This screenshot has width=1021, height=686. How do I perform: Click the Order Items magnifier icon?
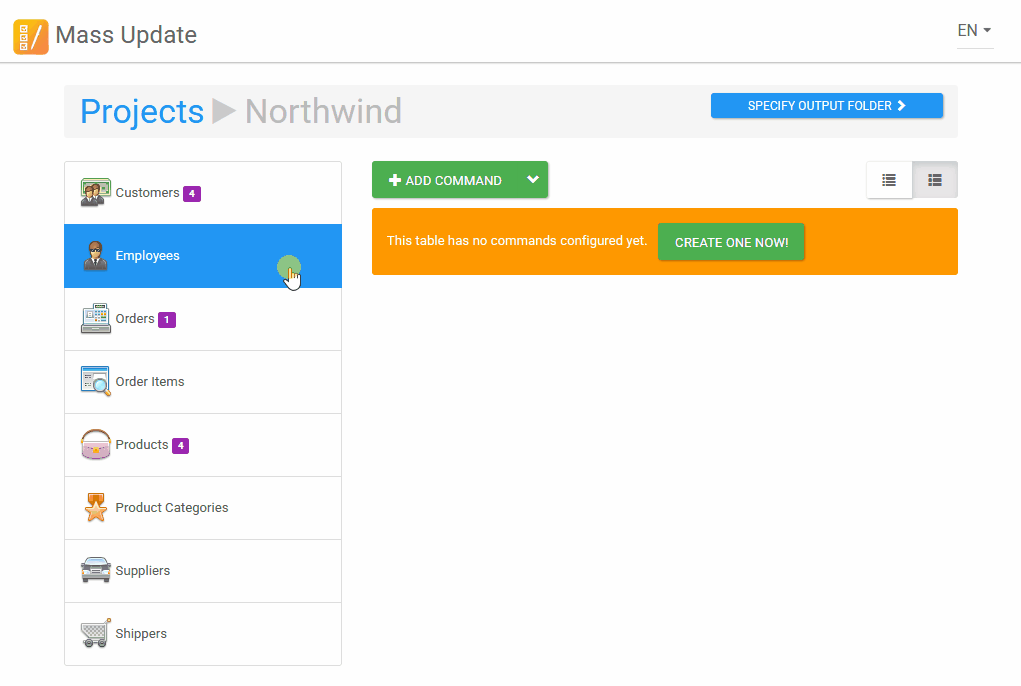point(95,382)
